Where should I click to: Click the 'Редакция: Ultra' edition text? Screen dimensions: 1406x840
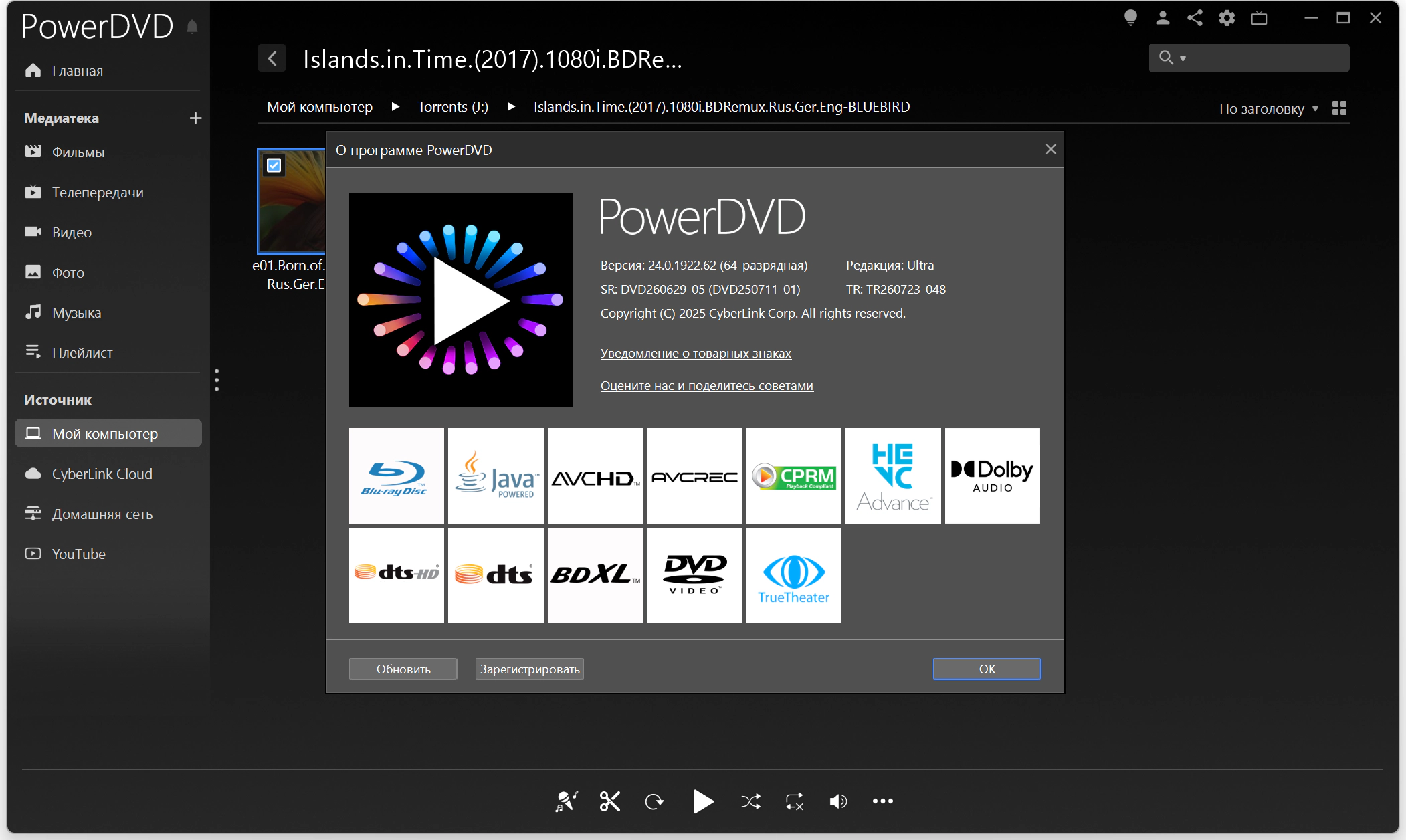[890, 266]
